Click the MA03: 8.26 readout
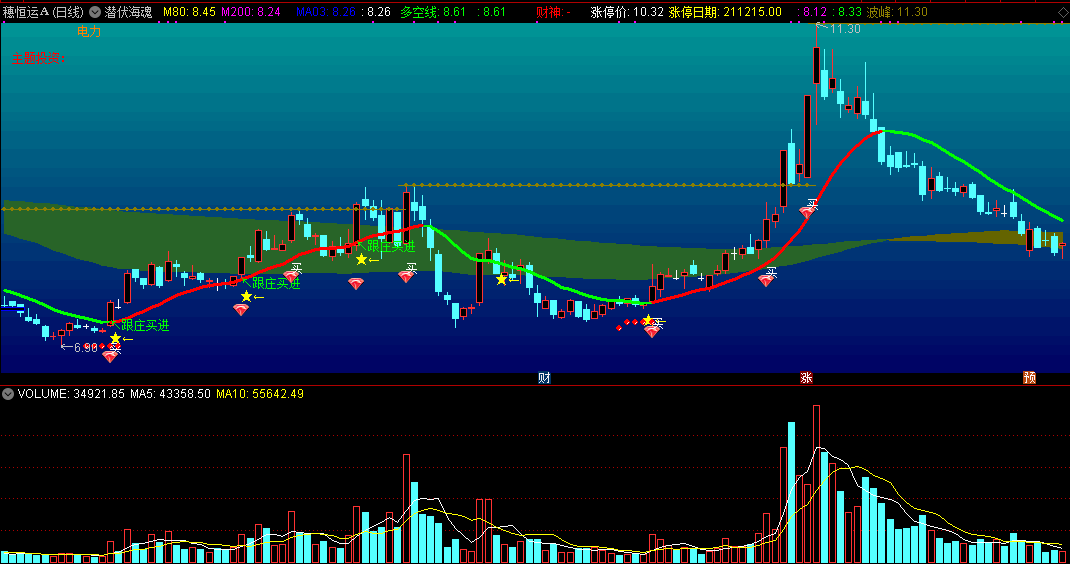Screen dimensions: 1070x564 coord(326,12)
